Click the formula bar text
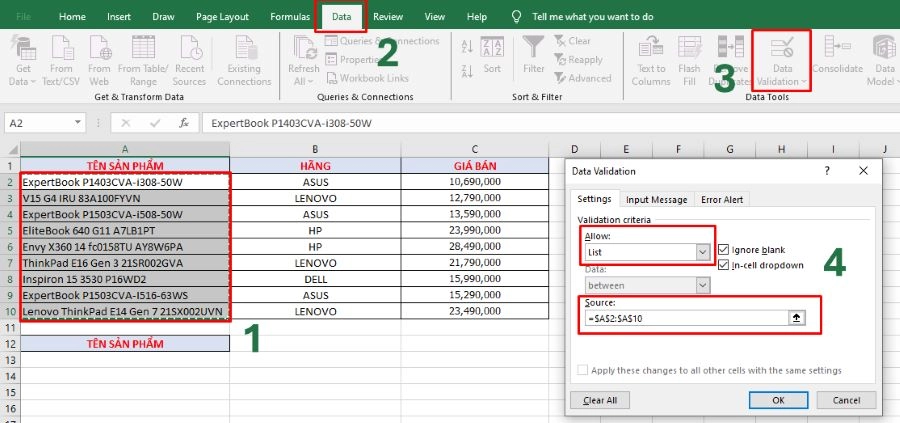The image size is (900, 423). [293, 123]
